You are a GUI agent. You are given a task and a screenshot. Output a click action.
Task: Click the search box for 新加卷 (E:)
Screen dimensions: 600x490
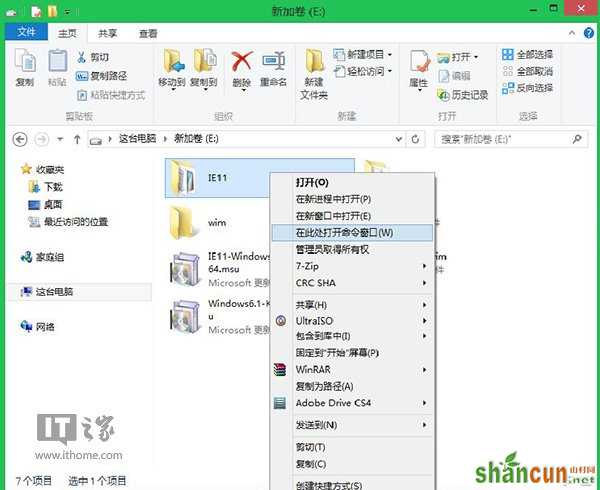511,139
